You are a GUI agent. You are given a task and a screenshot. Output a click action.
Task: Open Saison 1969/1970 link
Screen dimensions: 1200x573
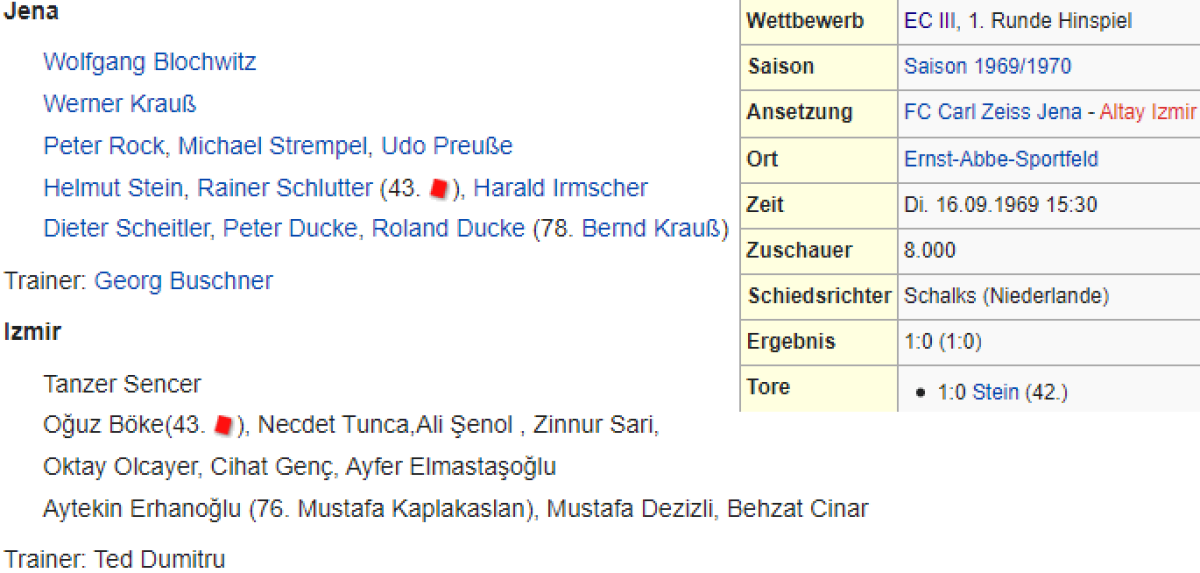pos(987,67)
